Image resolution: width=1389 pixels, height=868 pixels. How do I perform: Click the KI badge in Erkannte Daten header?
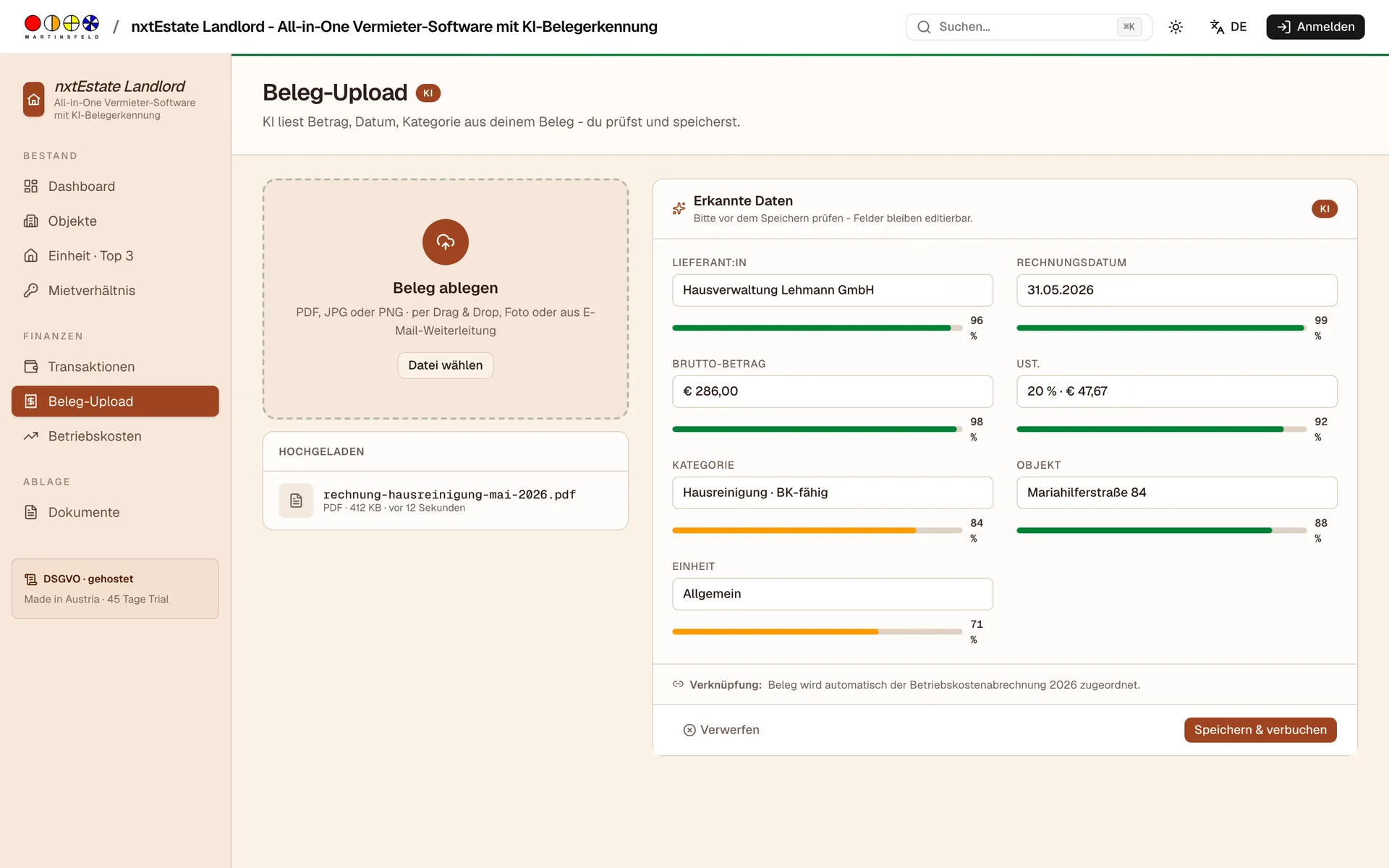[x=1325, y=209]
